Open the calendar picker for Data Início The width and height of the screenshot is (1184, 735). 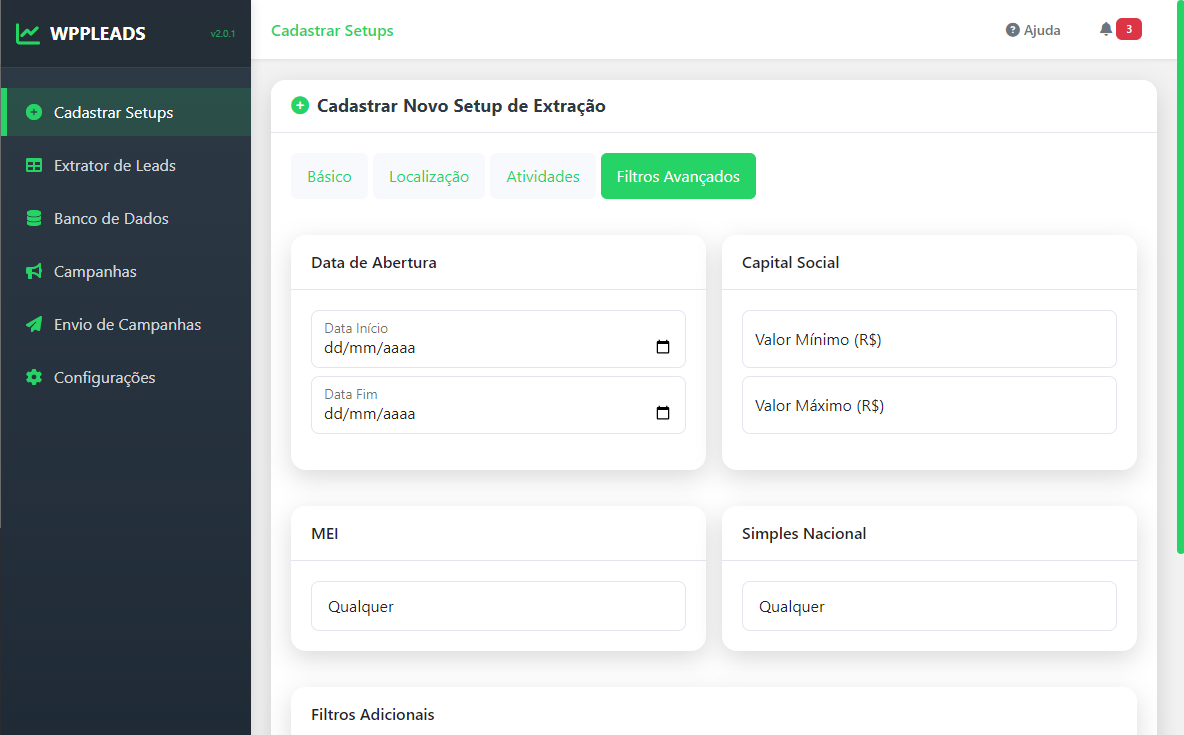(x=663, y=345)
